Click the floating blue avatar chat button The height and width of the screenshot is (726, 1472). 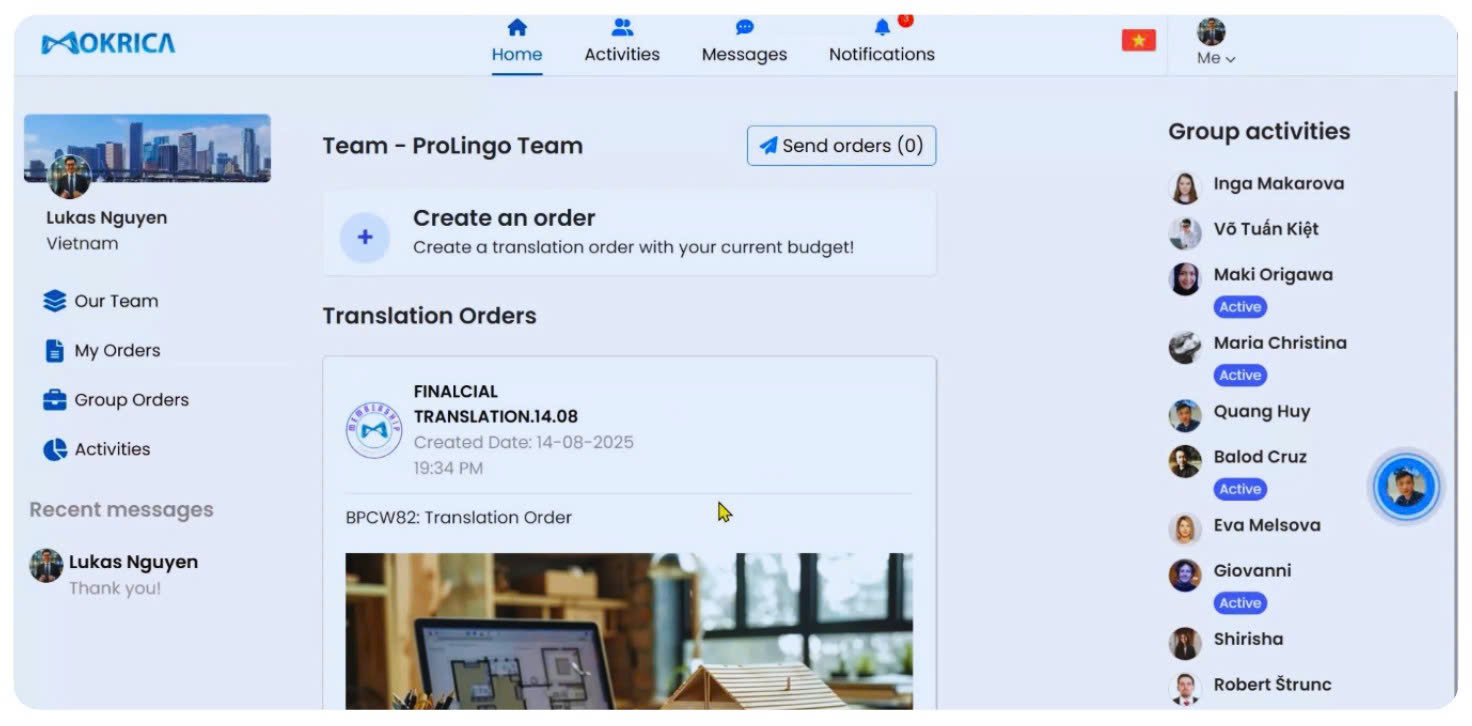(x=1406, y=487)
